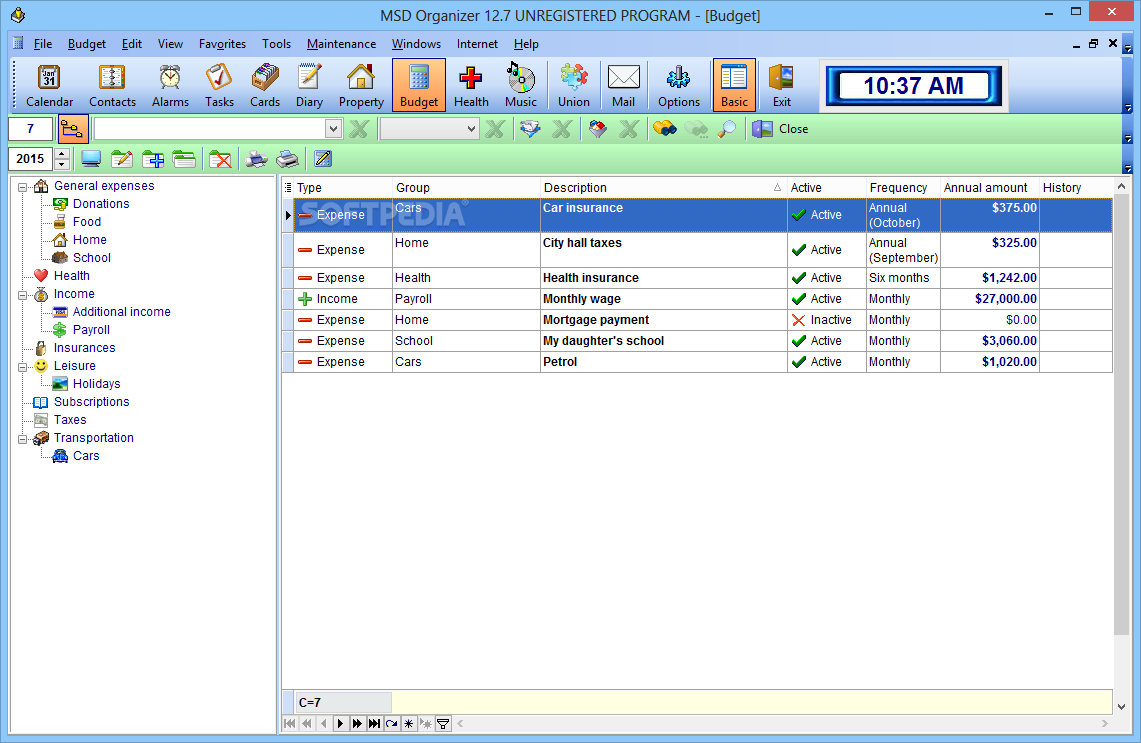Open the Music module
The height and width of the screenshot is (743, 1141).
pos(521,85)
